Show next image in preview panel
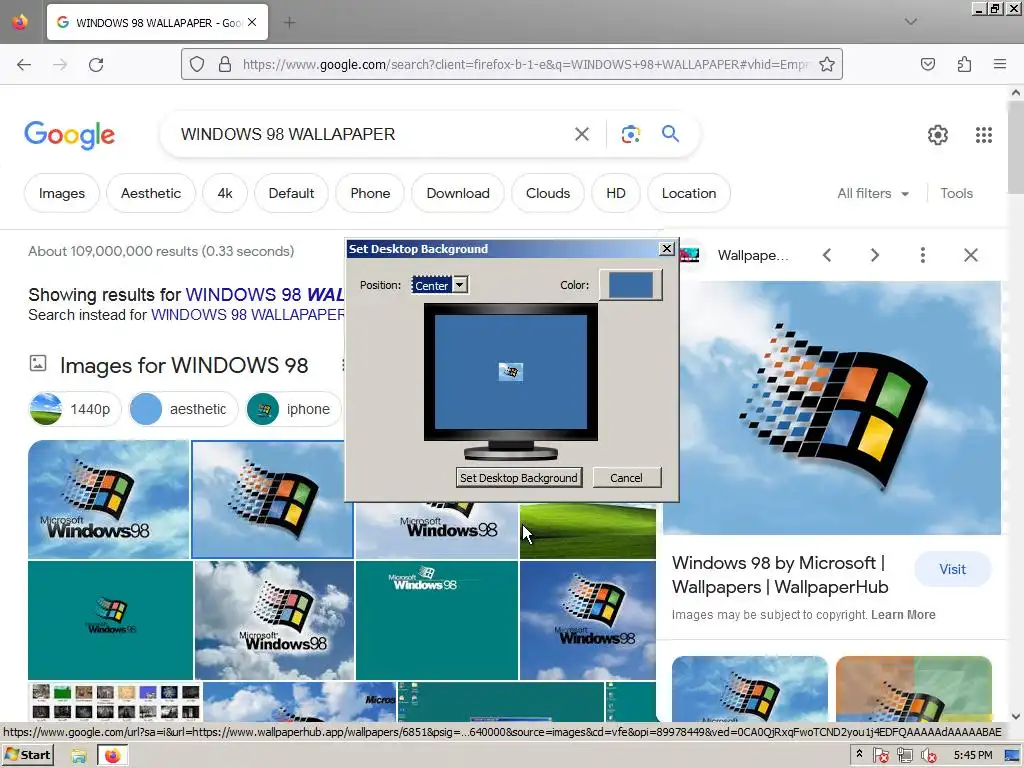Viewport: 1024px width, 768px height. click(874, 255)
